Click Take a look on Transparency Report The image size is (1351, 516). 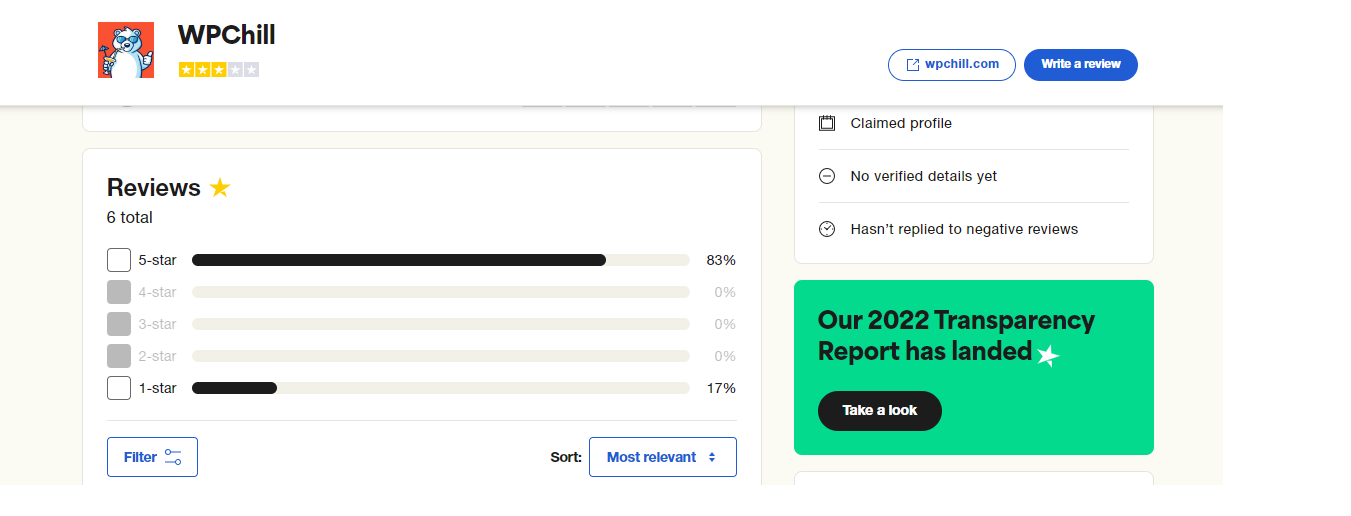click(x=880, y=411)
